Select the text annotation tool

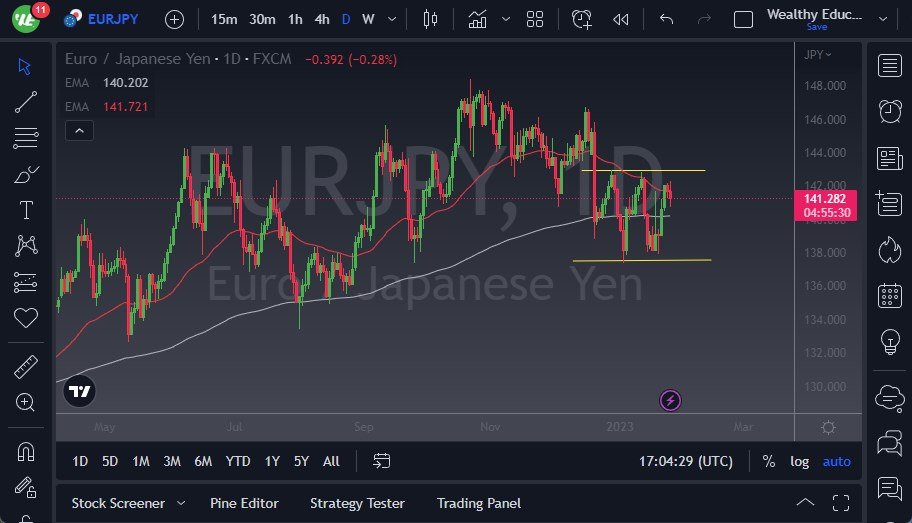(26, 210)
